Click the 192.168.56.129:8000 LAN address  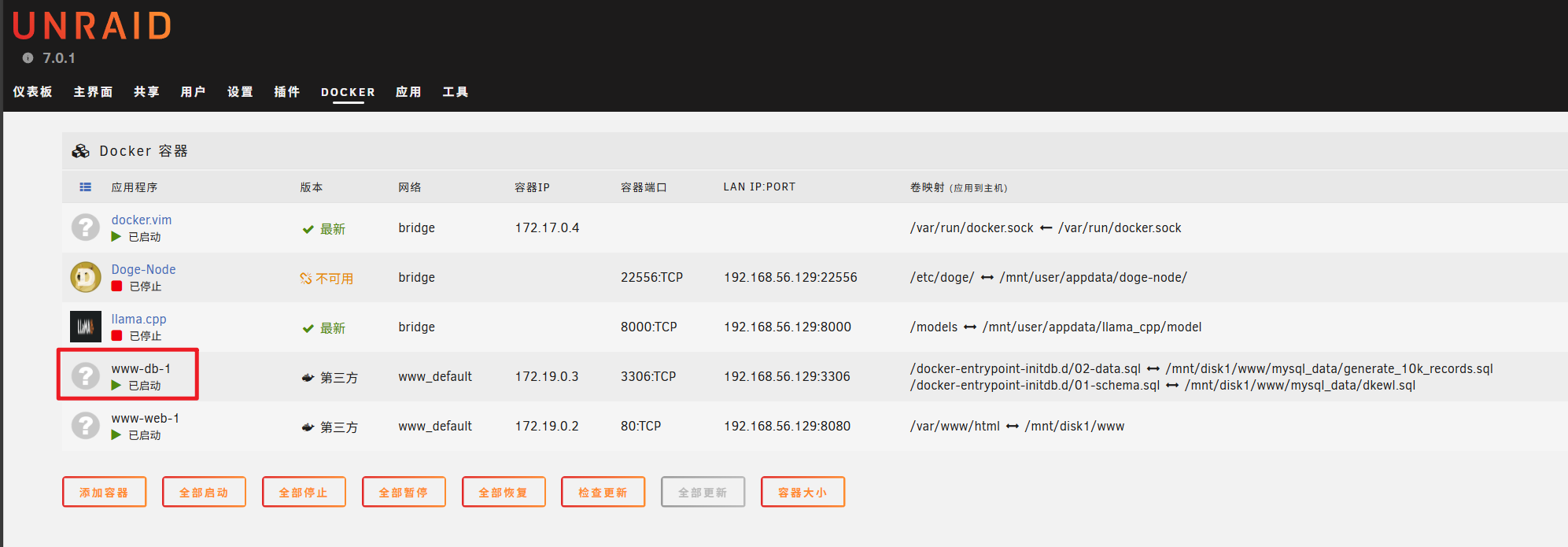point(788,327)
